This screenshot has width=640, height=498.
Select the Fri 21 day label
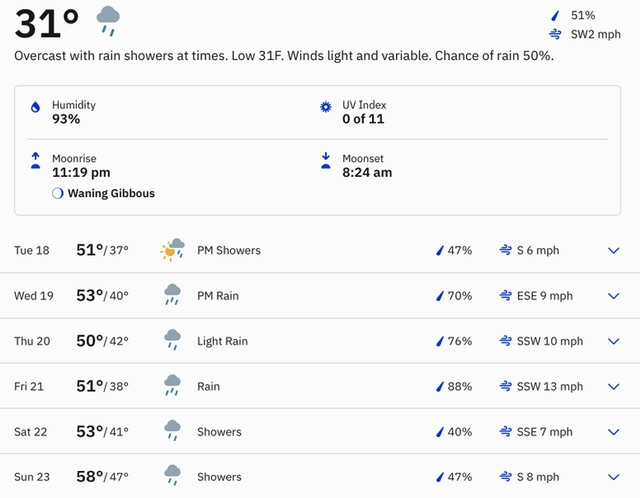pos(29,386)
